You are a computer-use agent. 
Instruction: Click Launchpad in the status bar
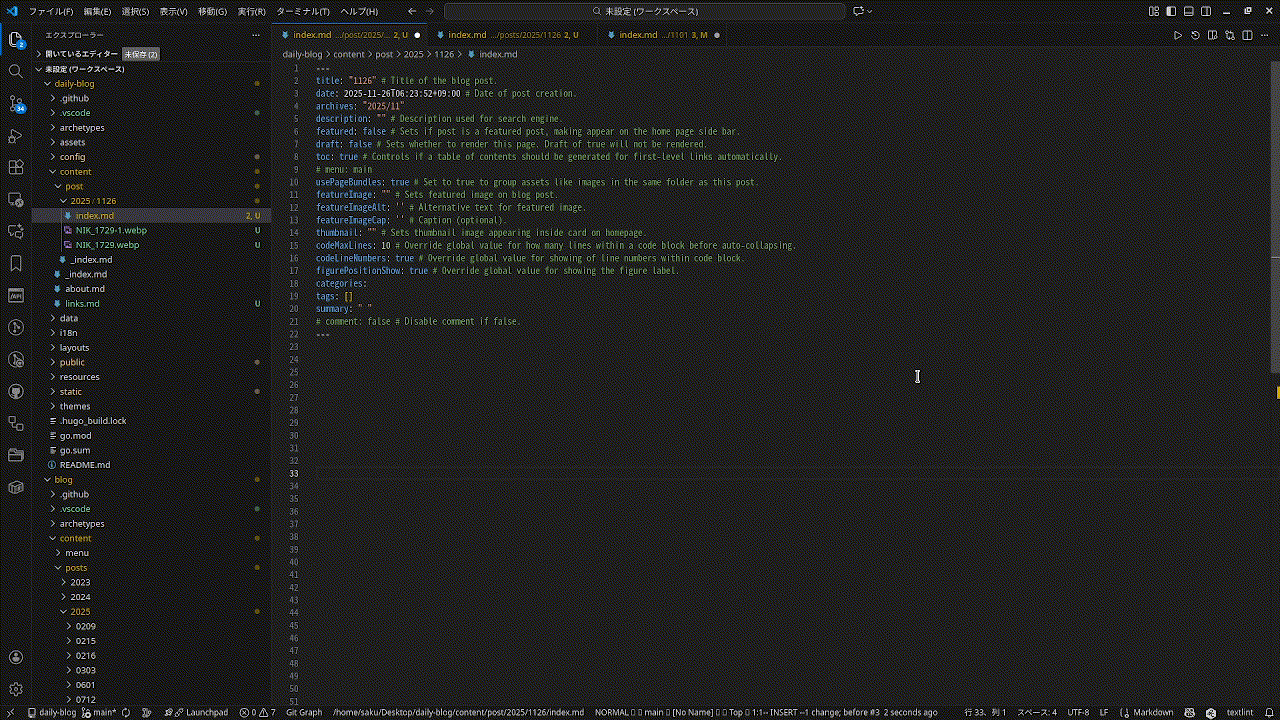(x=206, y=712)
